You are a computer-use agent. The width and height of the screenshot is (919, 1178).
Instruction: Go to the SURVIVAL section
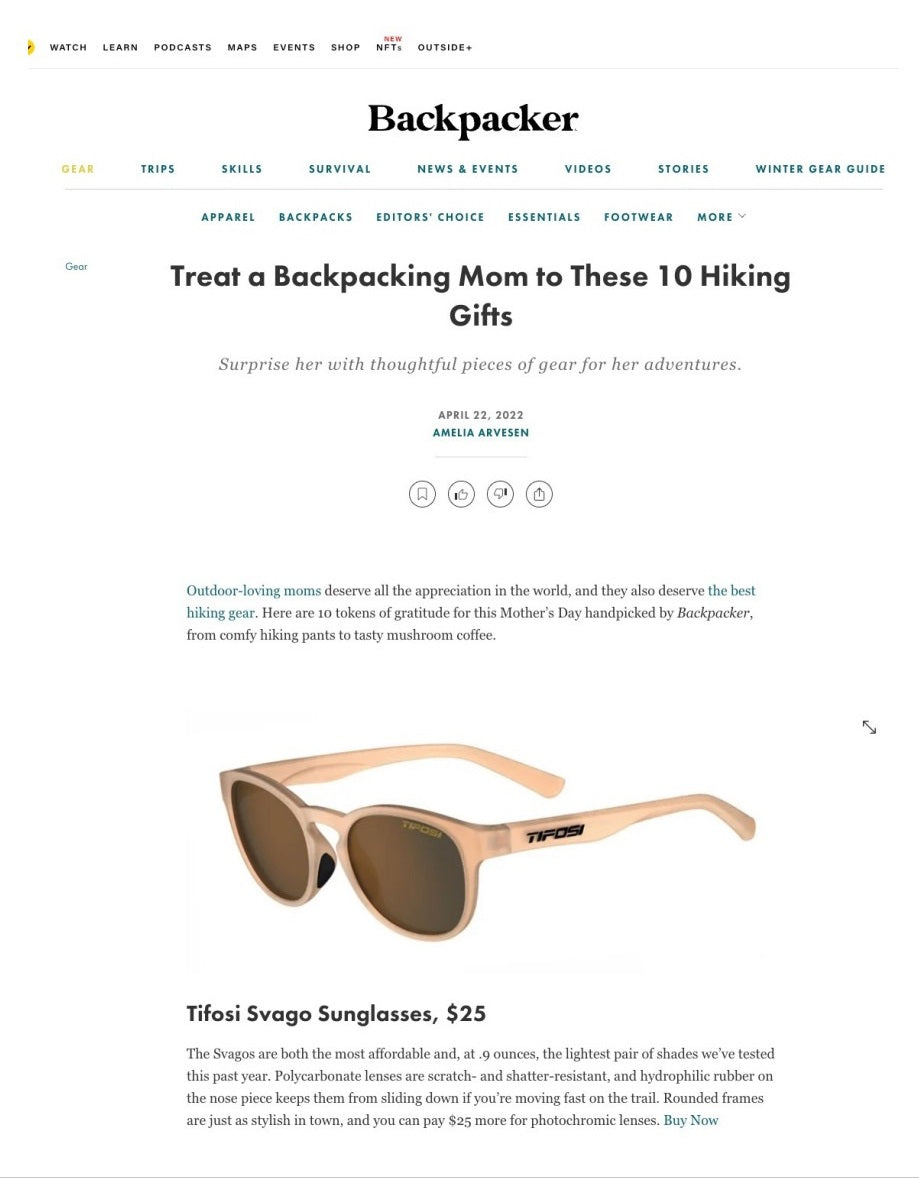pos(340,169)
